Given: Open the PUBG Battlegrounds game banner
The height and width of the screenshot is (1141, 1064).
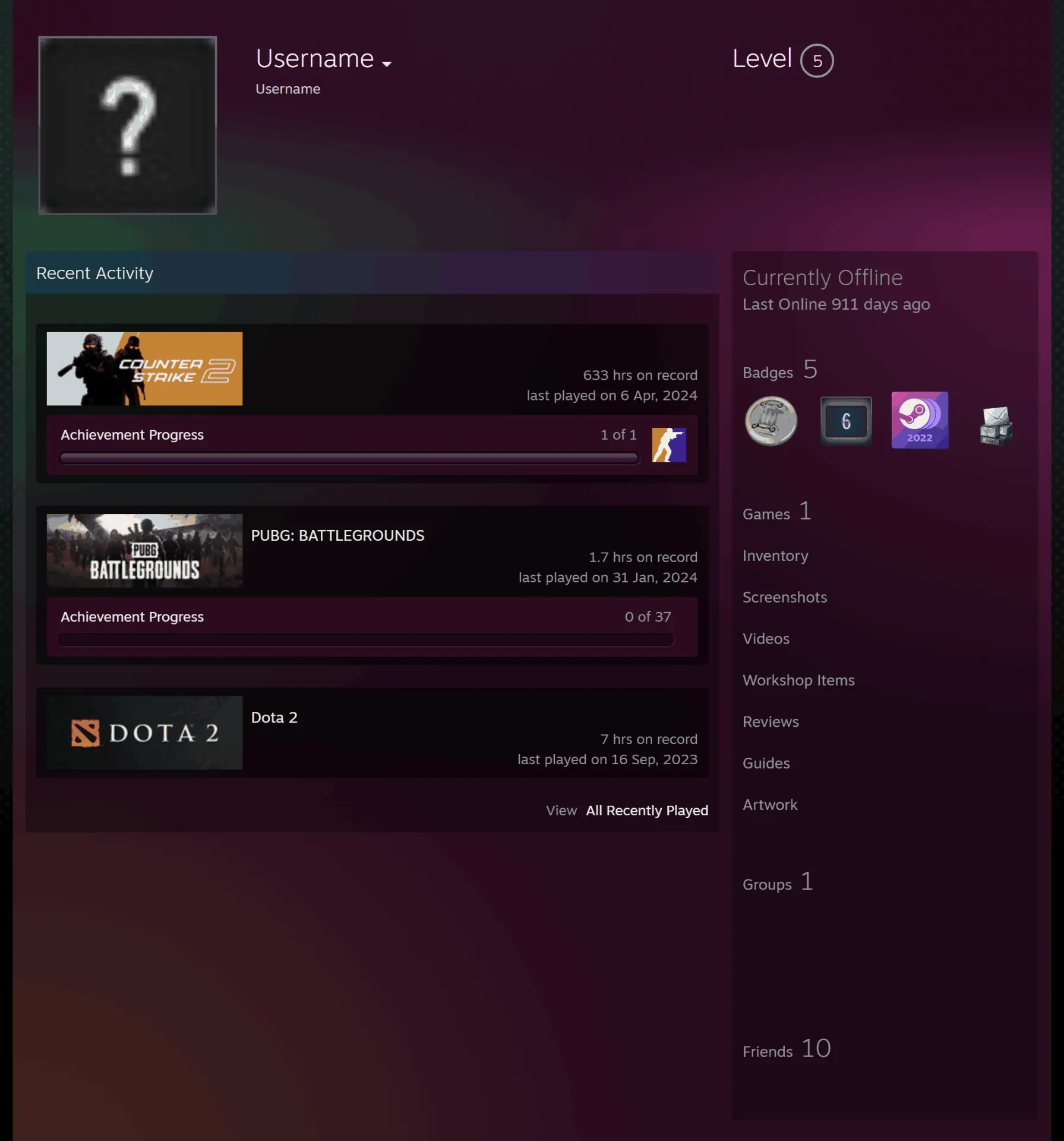Looking at the screenshot, I should pyautogui.click(x=144, y=551).
